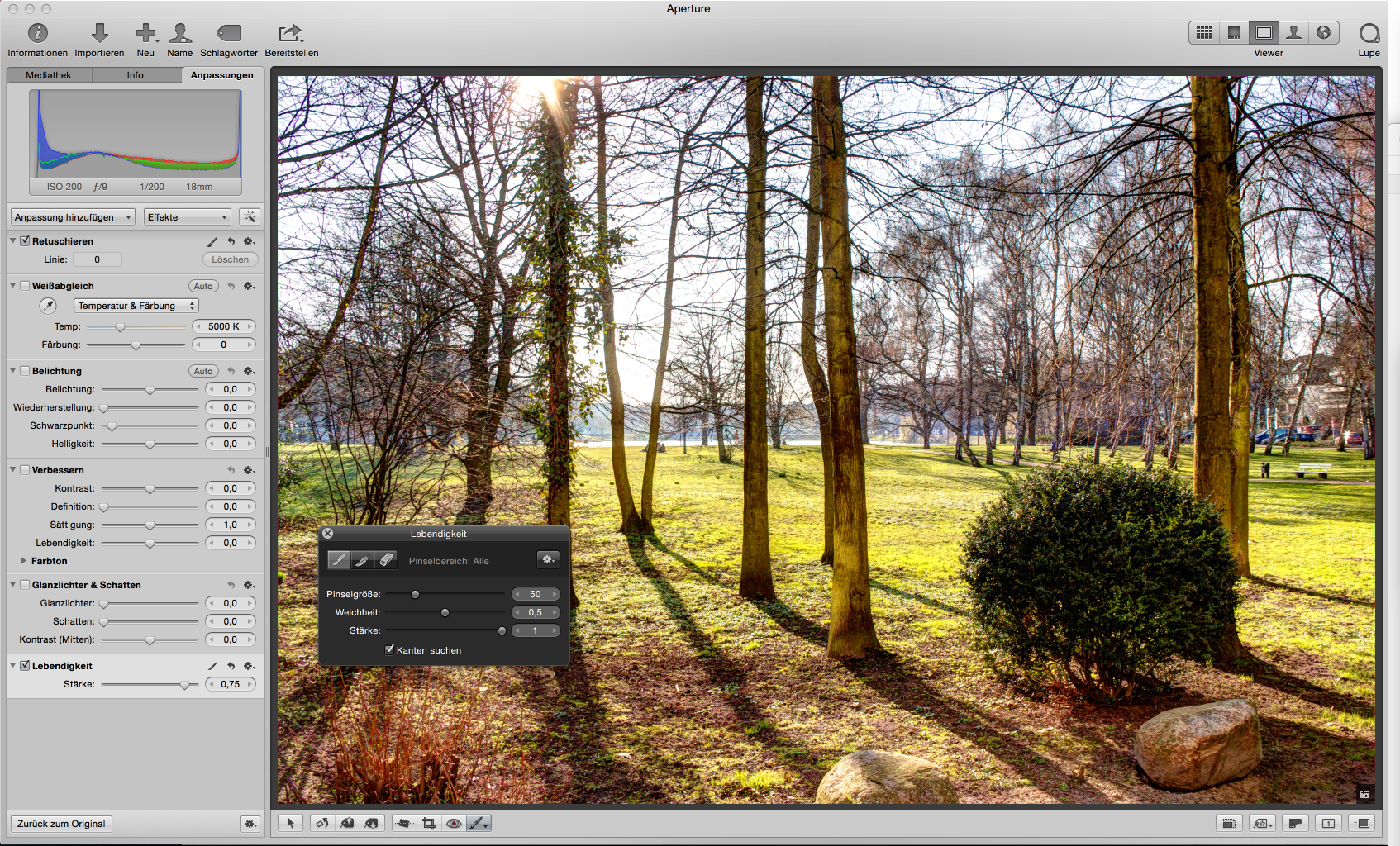Open Temperatur & Färbung dropdown

pos(136,306)
